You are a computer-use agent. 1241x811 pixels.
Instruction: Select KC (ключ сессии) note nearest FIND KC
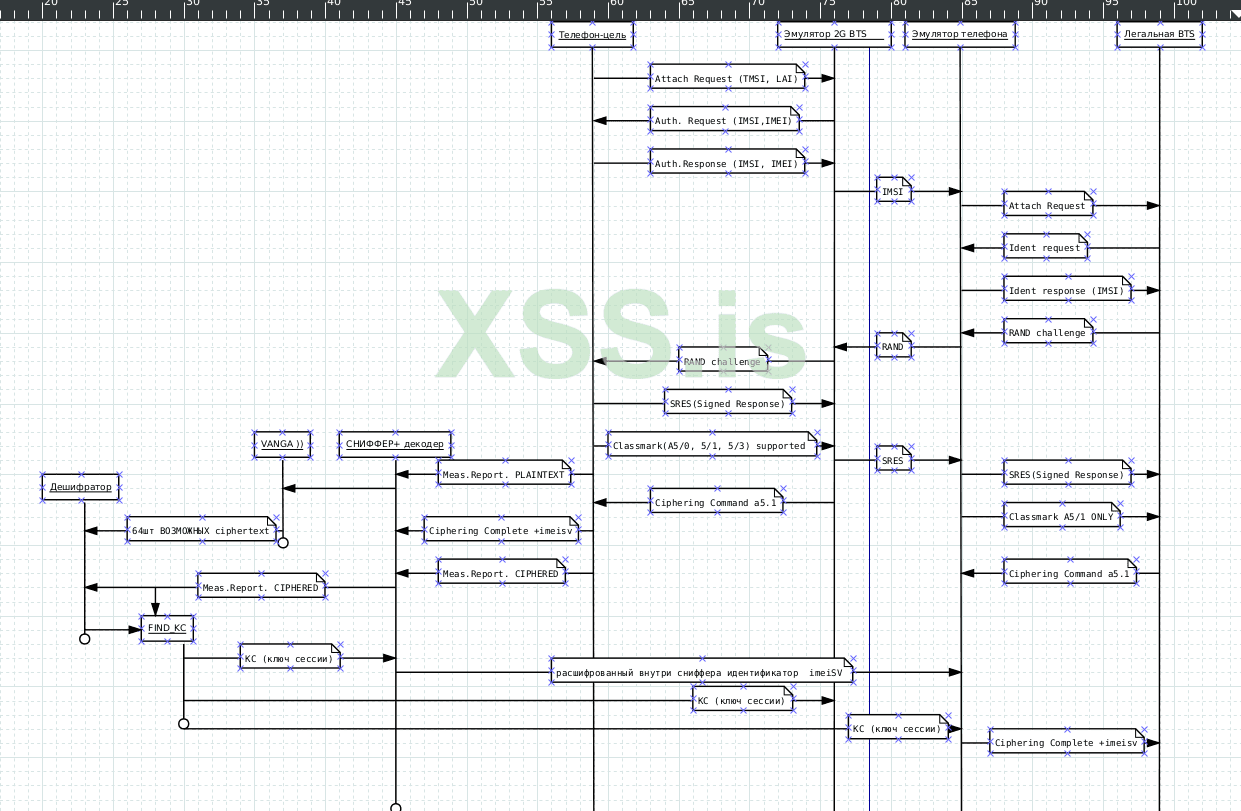tap(290, 658)
